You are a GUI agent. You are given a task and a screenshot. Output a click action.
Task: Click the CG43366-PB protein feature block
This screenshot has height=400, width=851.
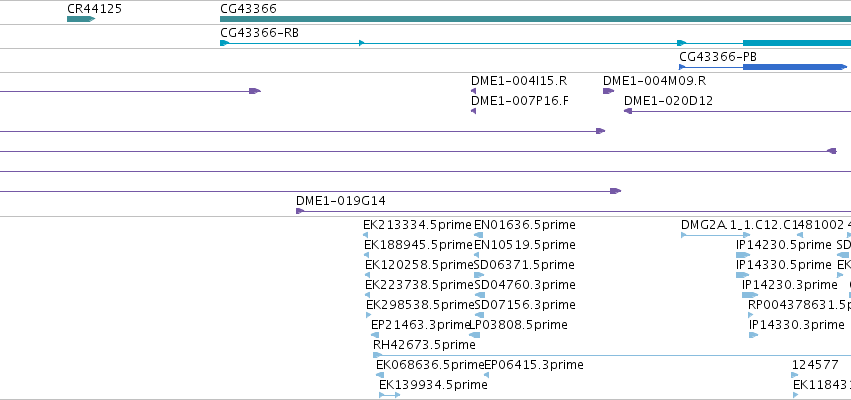[795, 67]
